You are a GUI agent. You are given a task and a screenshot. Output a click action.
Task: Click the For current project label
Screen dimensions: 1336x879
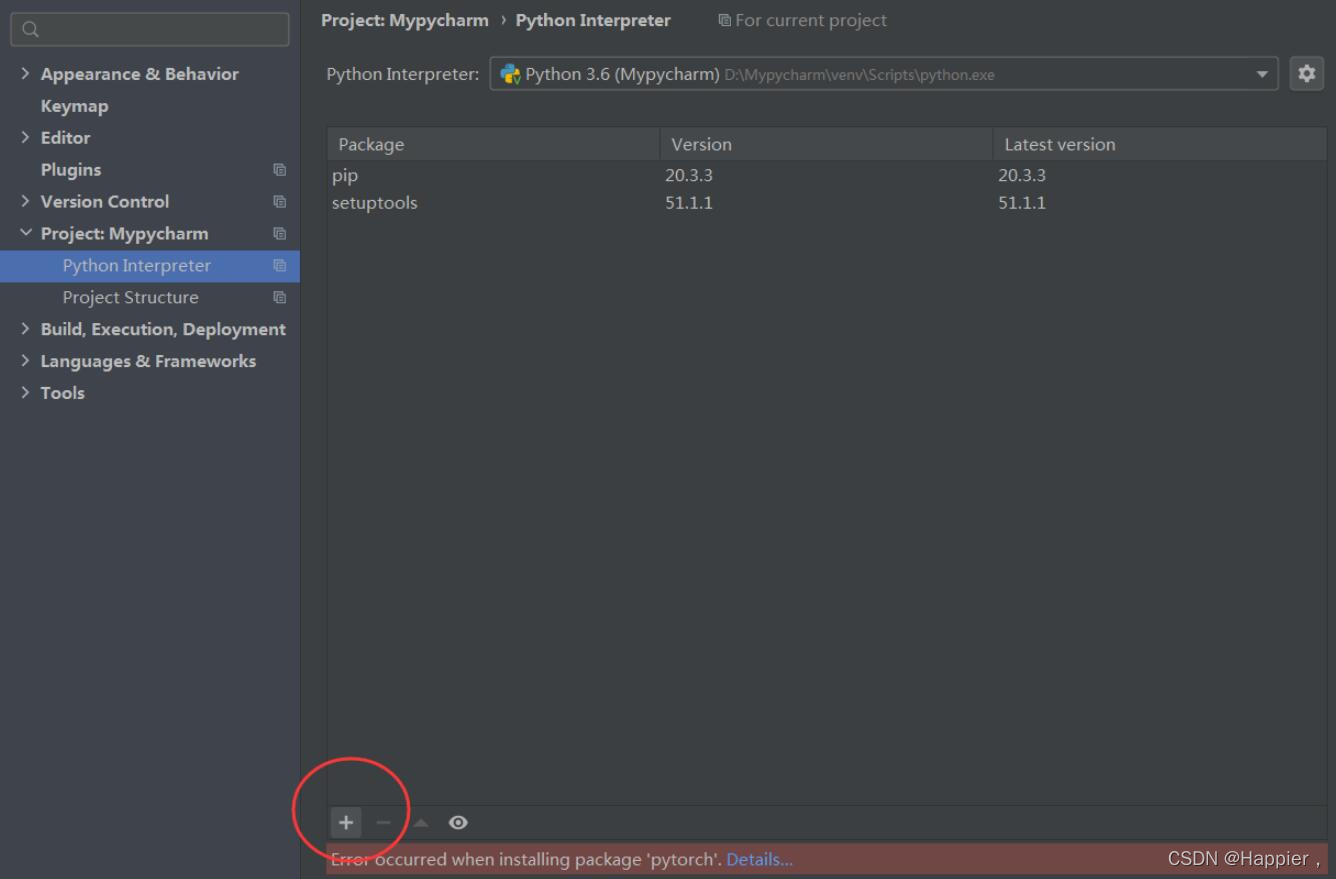click(810, 20)
